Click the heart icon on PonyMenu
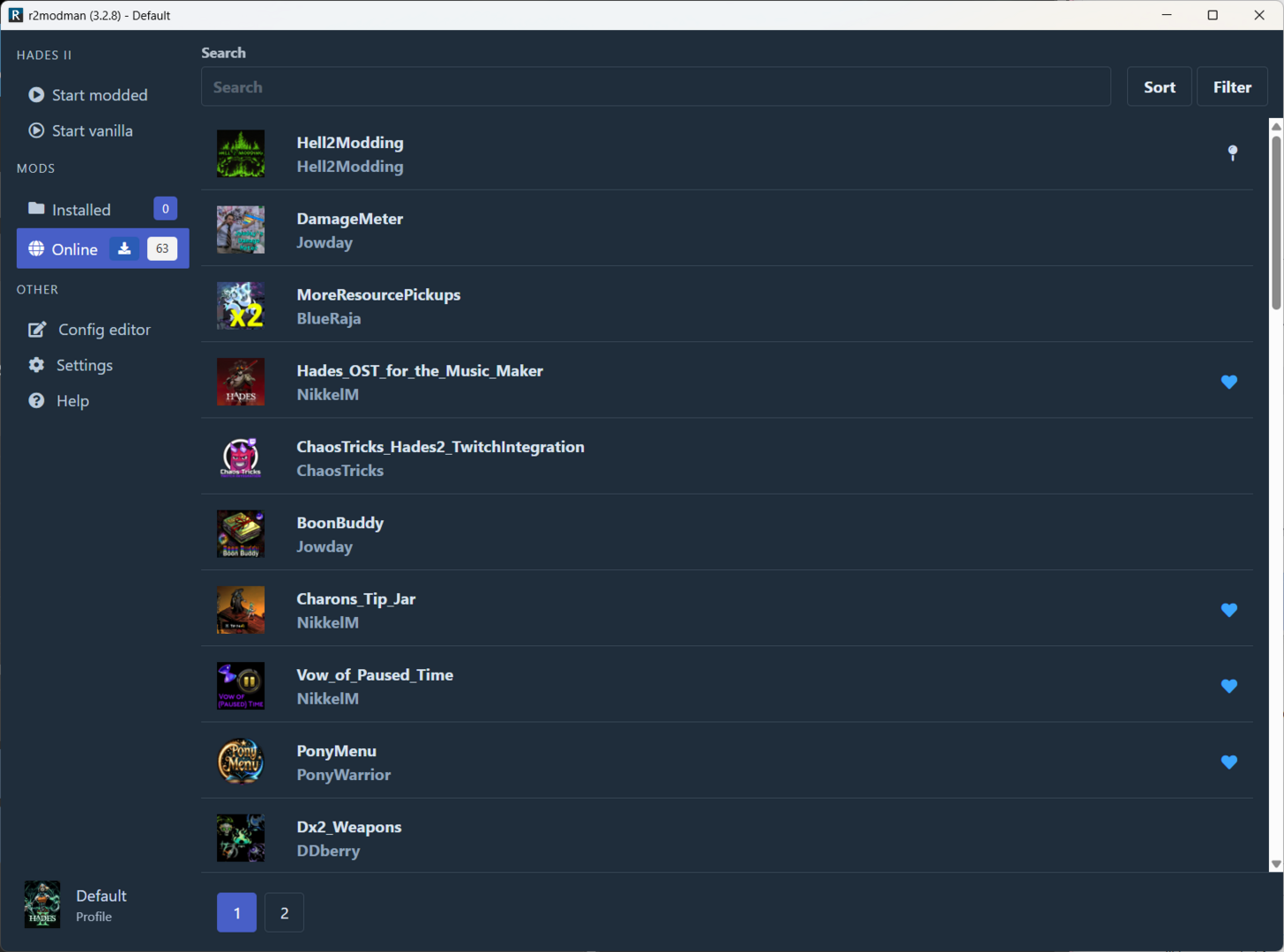1284x952 pixels. (x=1229, y=762)
